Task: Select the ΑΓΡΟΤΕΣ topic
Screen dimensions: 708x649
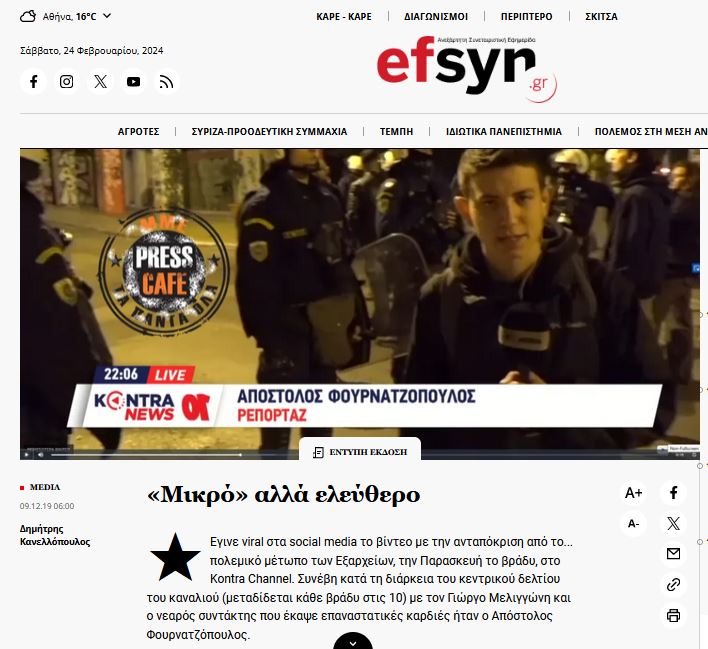Action: [x=139, y=131]
